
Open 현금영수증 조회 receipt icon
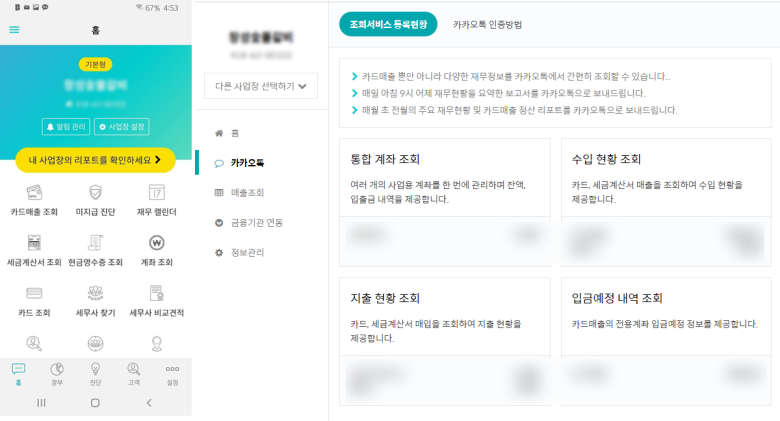95,243
